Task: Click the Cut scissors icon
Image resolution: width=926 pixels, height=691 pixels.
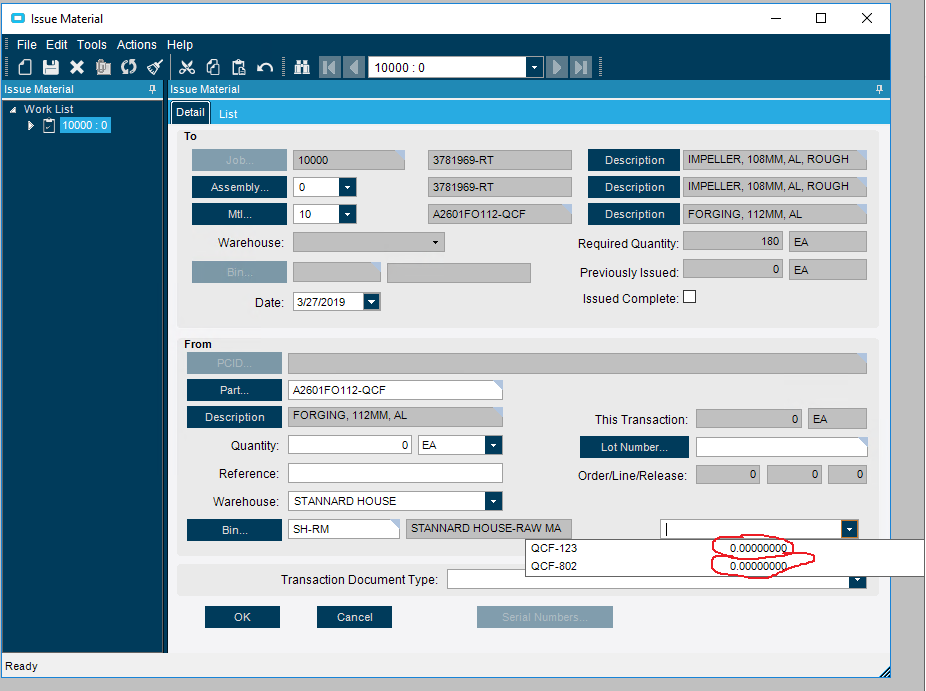Action: [187, 68]
